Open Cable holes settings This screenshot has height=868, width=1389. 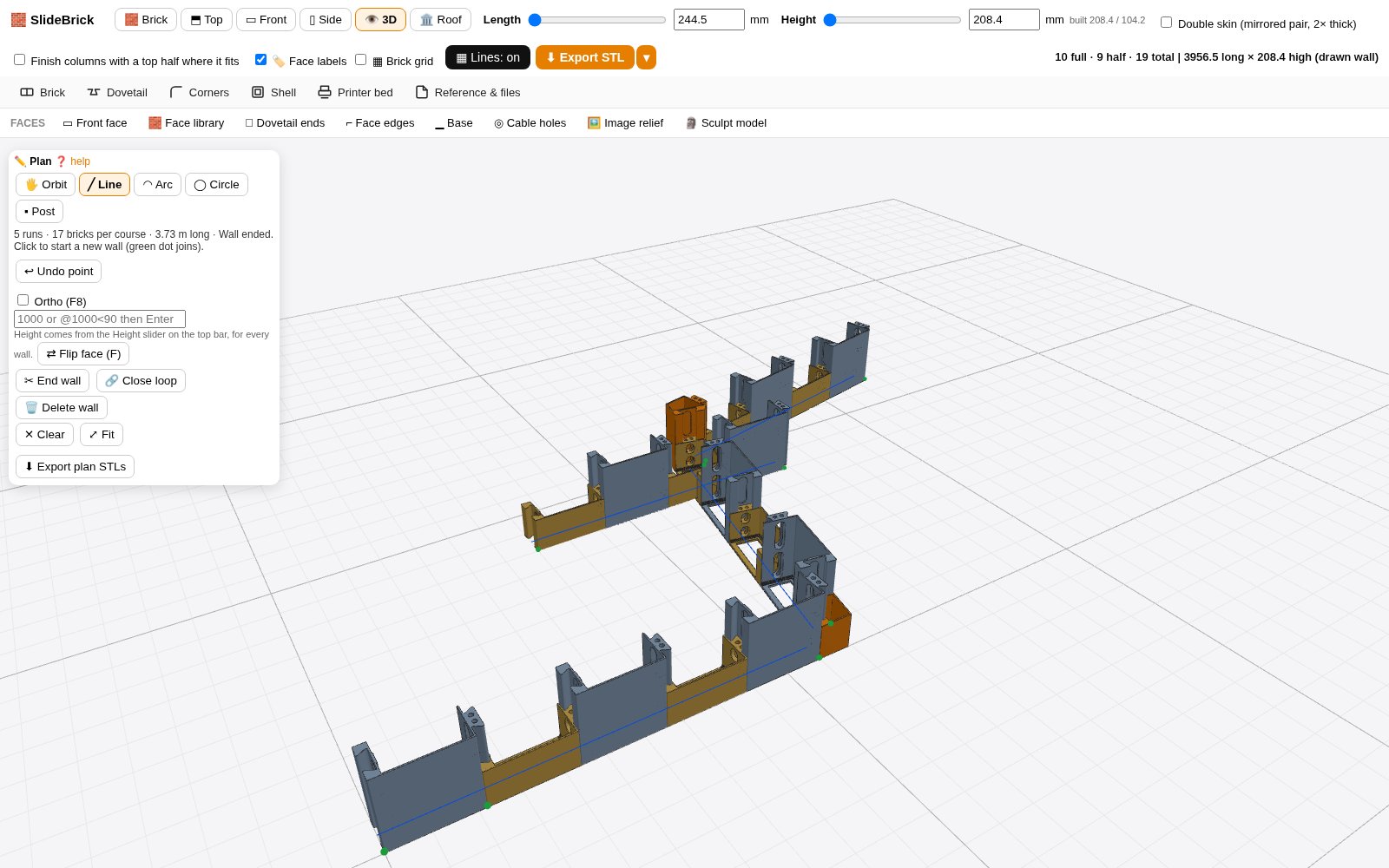pyautogui.click(x=530, y=122)
